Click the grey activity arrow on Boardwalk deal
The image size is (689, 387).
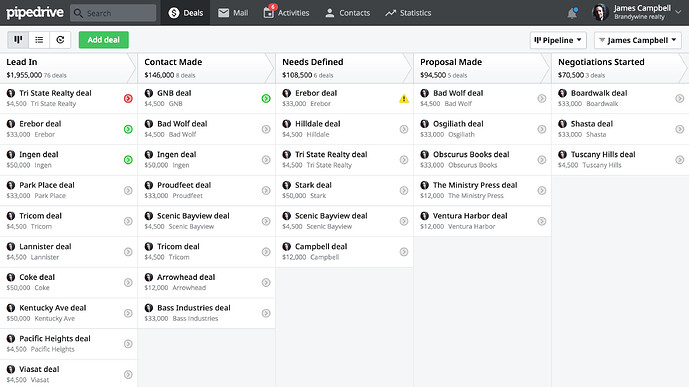click(679, 98)
